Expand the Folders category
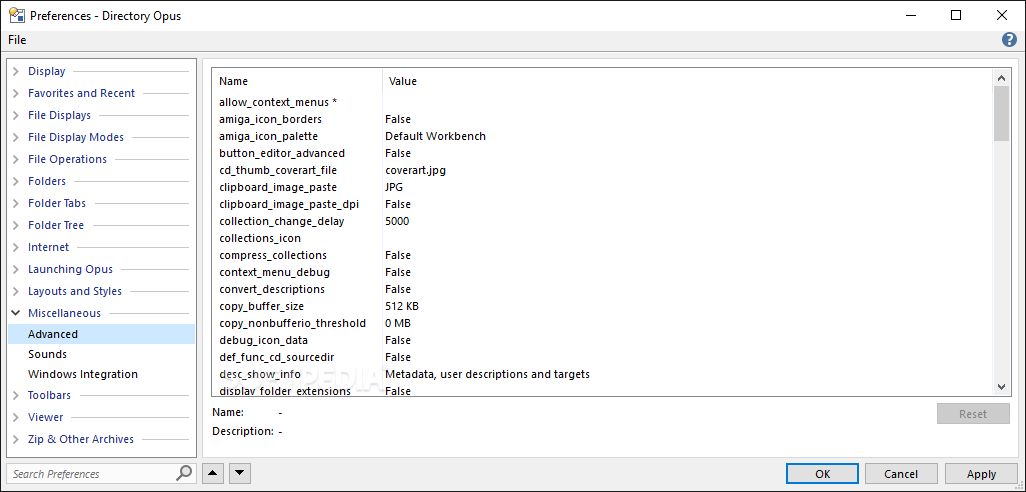The width and height of the screenshot is (1026, 492). click(16, 181)
